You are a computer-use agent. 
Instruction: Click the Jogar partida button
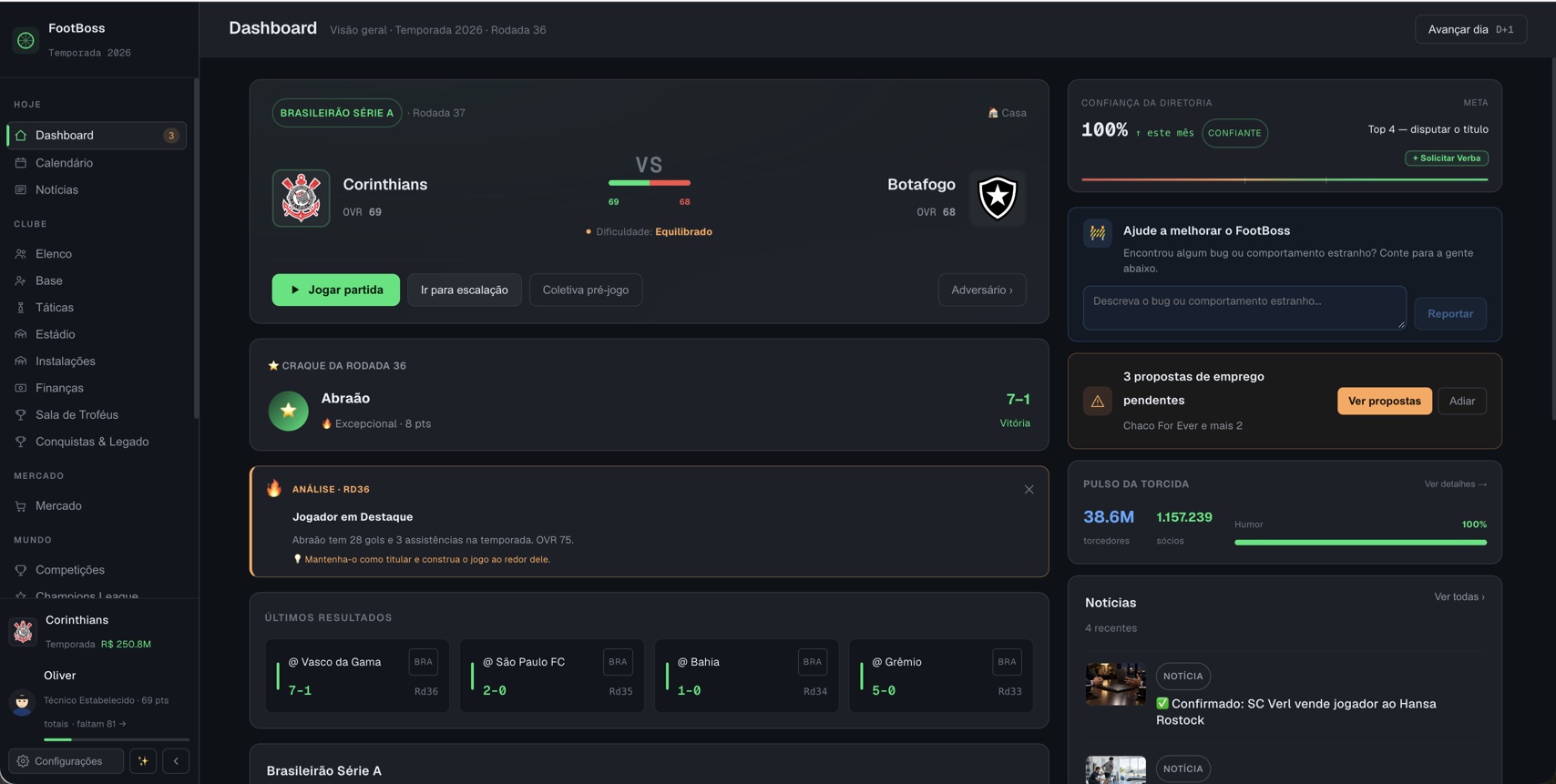tap(335, 290)
